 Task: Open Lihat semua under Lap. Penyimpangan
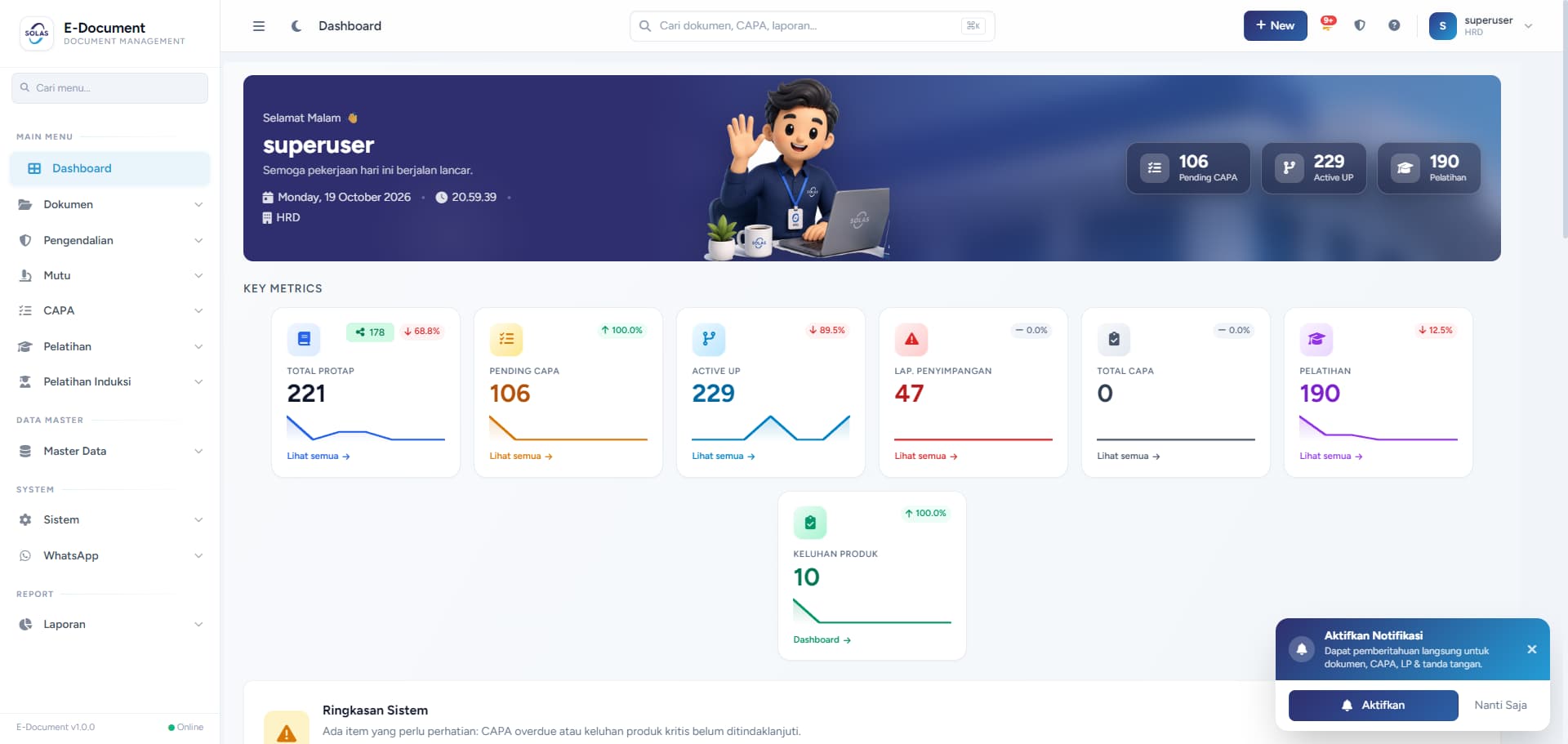pyautogui.click(x=926, y=457)
